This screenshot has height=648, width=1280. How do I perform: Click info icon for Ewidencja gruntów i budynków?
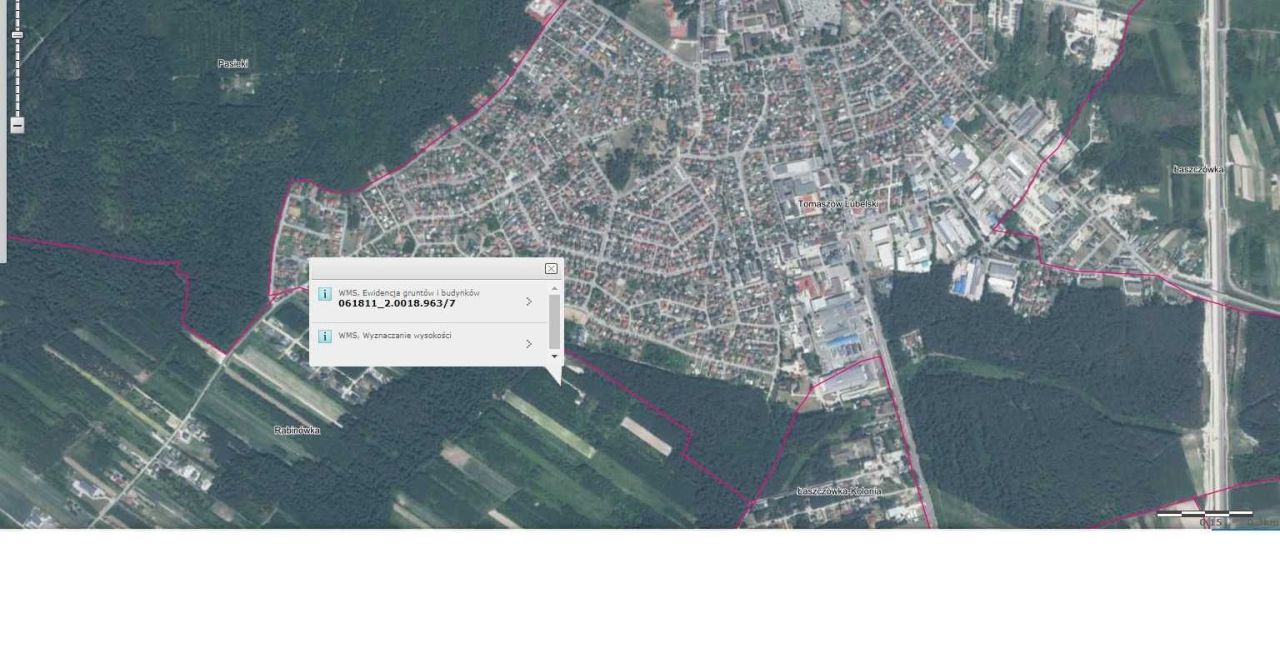324,294
